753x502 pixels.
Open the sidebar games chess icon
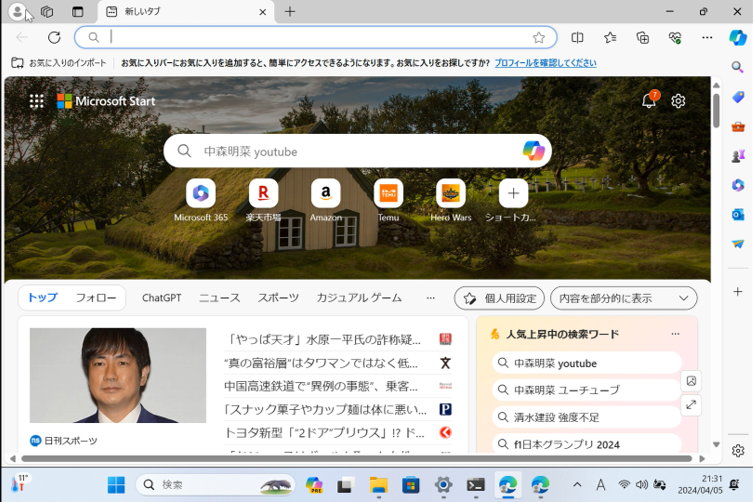pos(738,156)
